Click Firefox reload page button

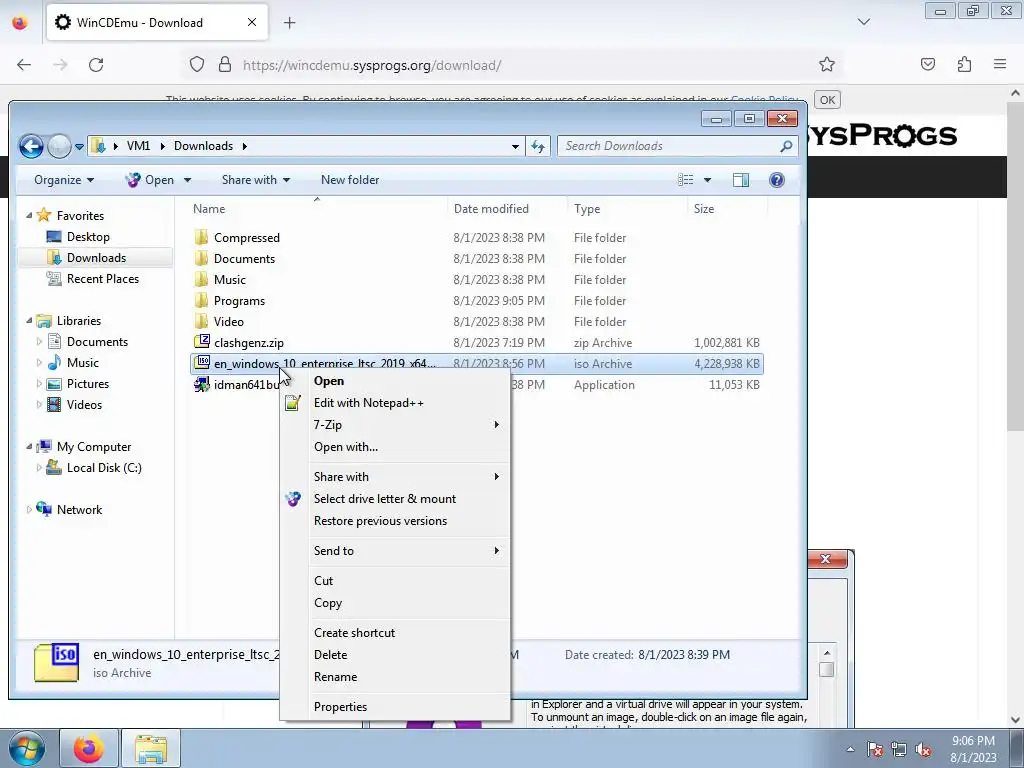coord(96,64)
